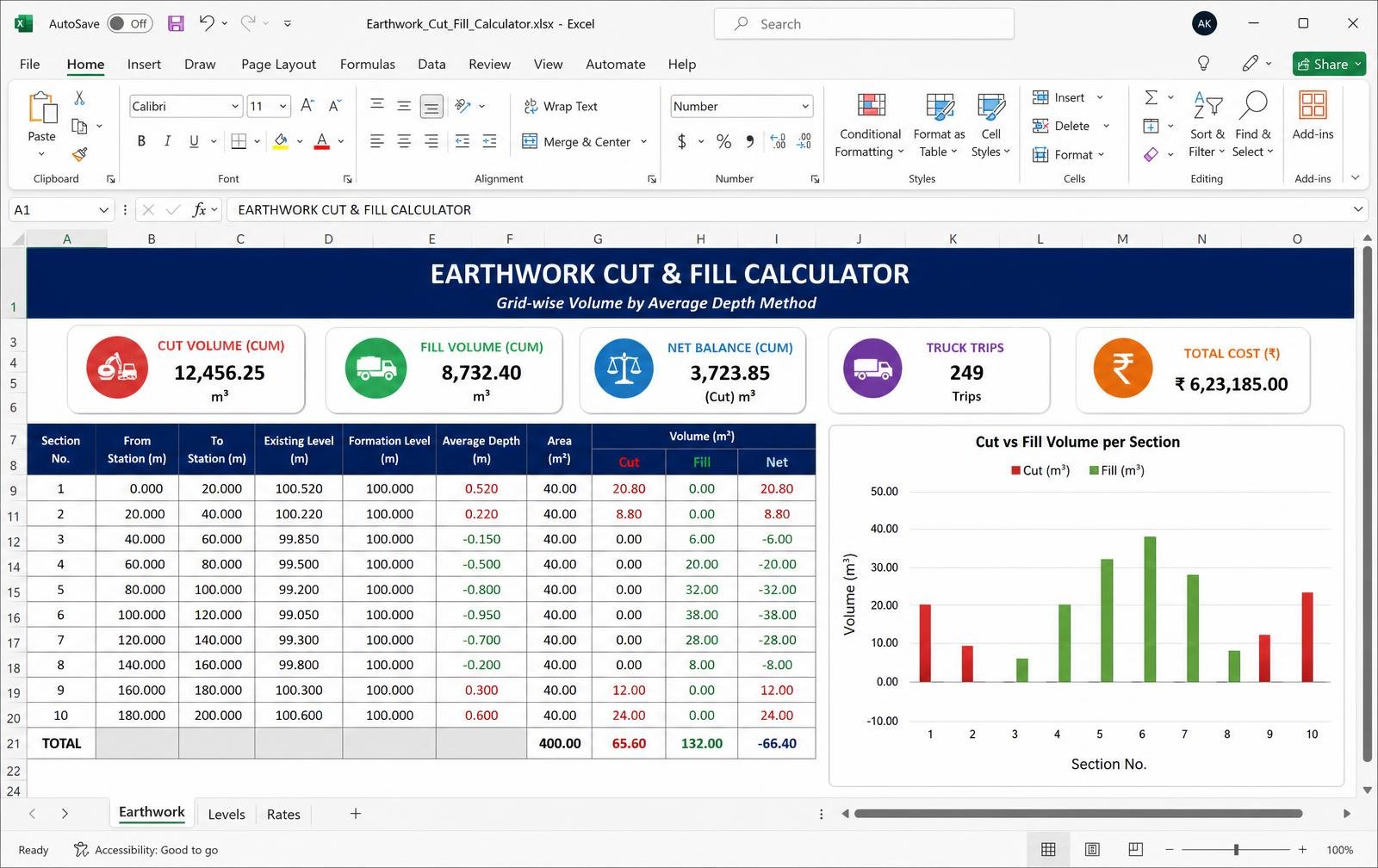The image size is (1378, 868).
Task: Adjust the zoom slider handle
Action: [1236, 850]
